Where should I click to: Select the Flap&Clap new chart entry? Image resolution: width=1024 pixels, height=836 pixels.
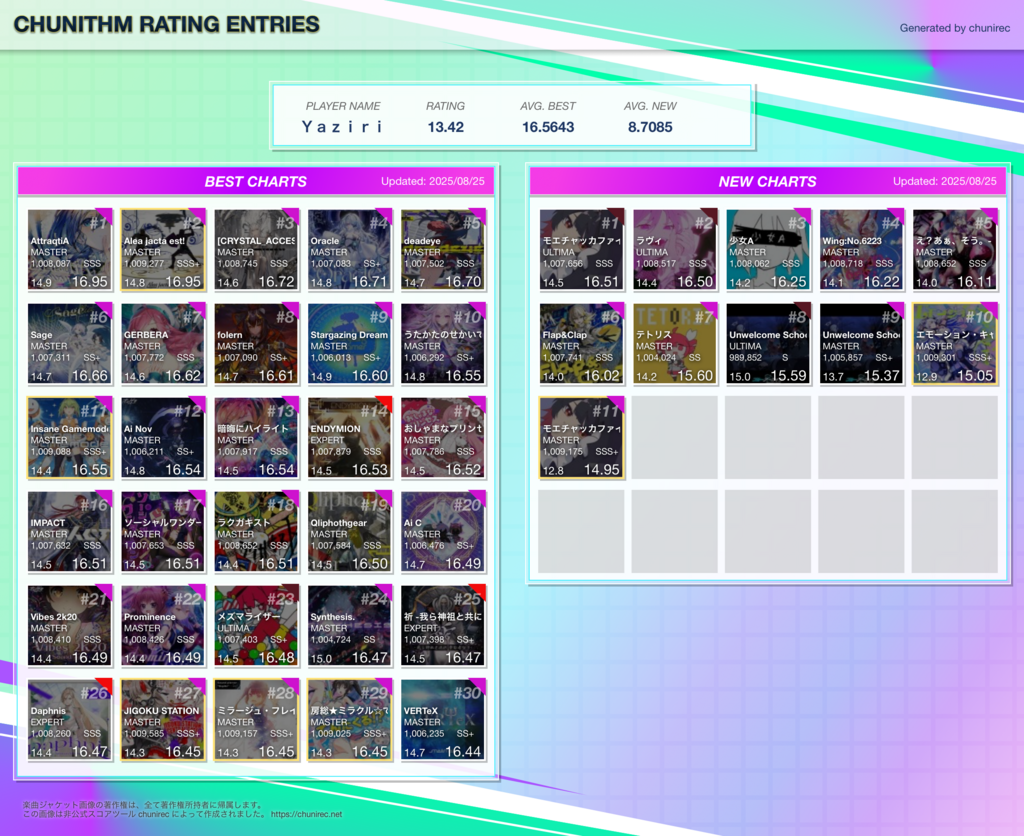tap(581, 344)
